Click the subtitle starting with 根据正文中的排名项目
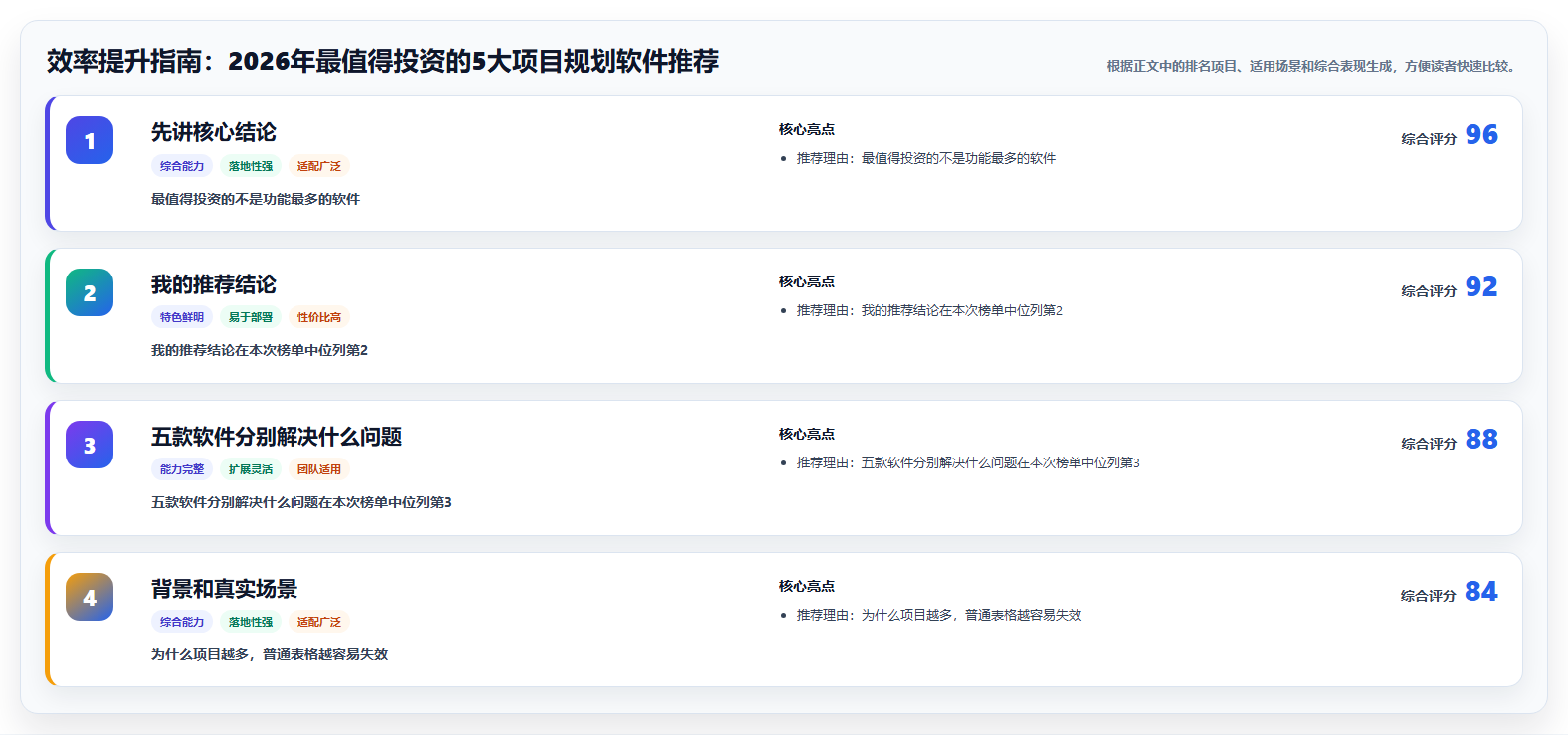1568x735 pixels. 1313,66
